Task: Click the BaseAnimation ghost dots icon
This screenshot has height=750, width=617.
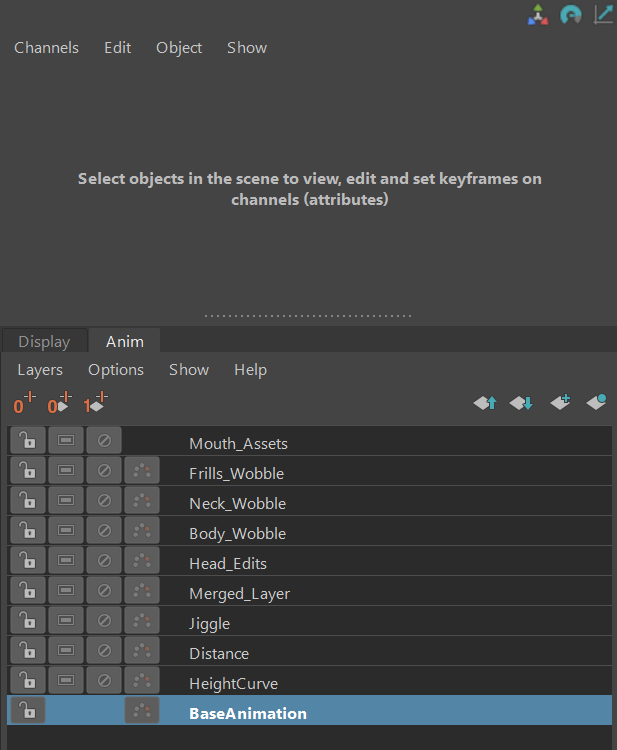Action: (x=142, y=710)
